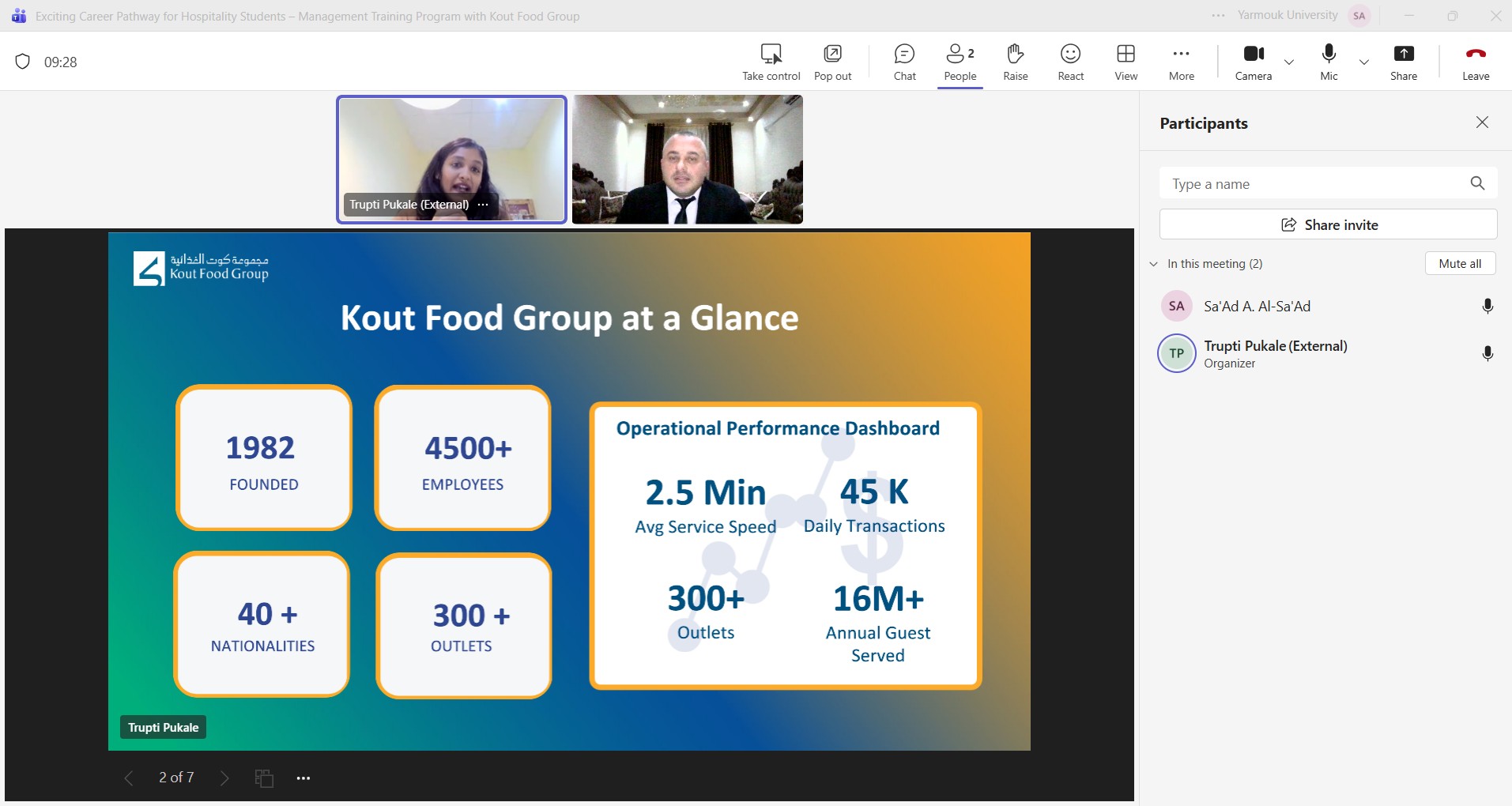Click the Share screen icon
This screenshot has height=806, width=1512.
(x=1403, y=55)
